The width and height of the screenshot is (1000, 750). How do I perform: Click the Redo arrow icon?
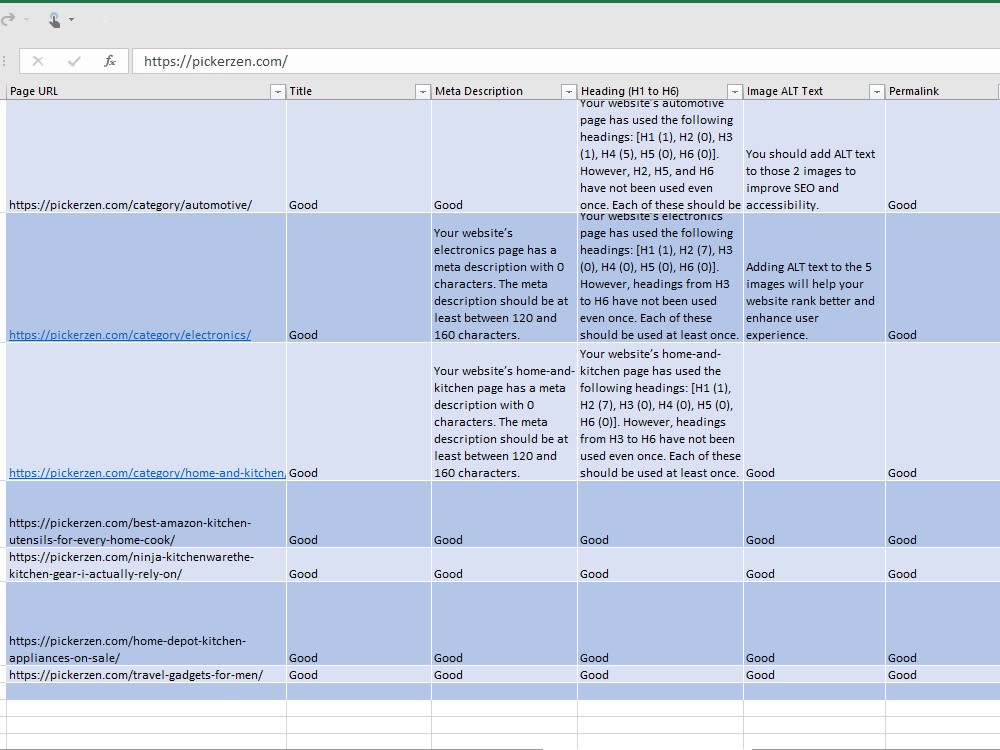point(8,20)
